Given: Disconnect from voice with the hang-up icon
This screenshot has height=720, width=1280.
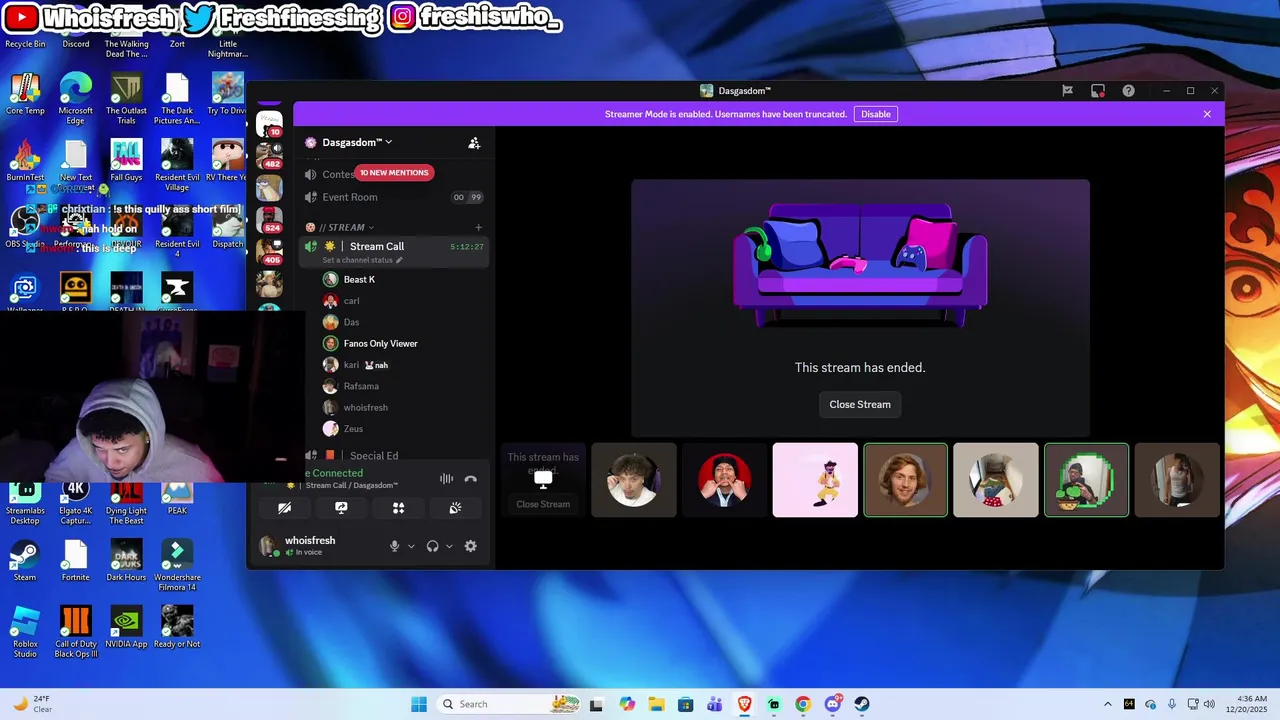Looking at the screenshot, I should 471,479.
